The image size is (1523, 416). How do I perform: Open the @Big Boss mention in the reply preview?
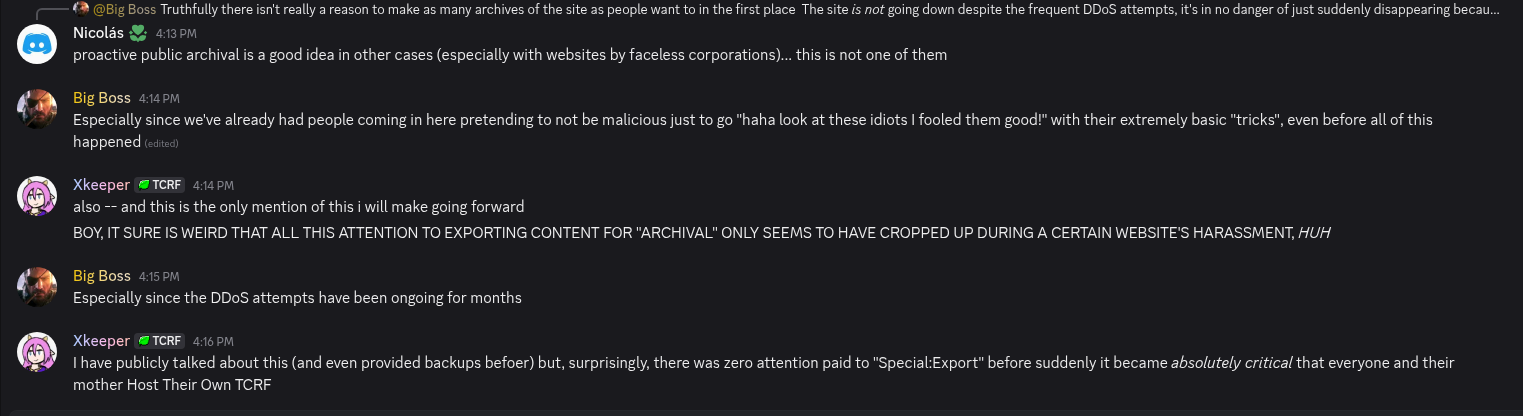coord(125,10)
